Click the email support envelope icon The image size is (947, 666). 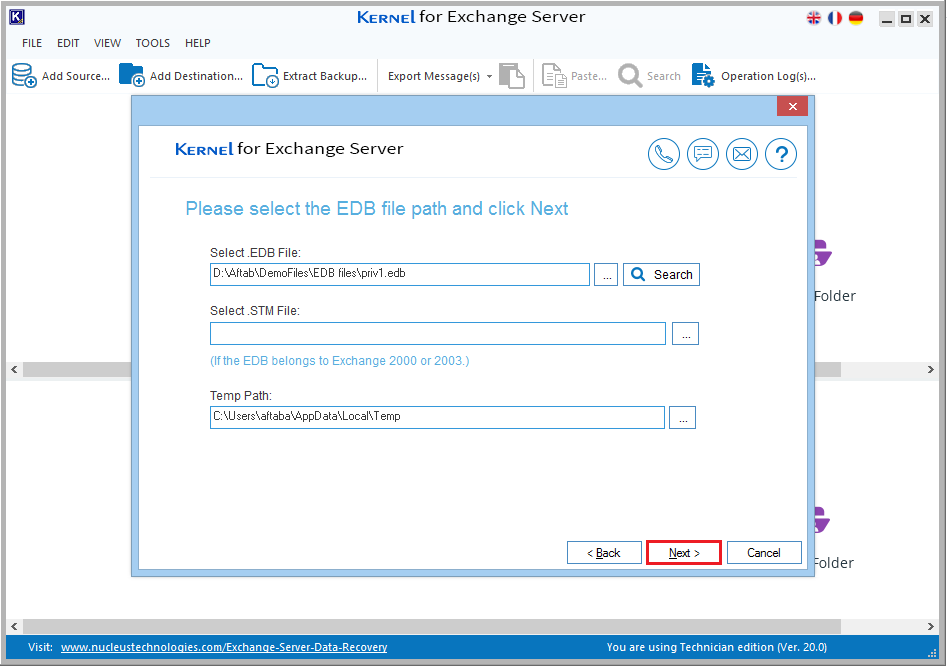(x=742, y=154)
